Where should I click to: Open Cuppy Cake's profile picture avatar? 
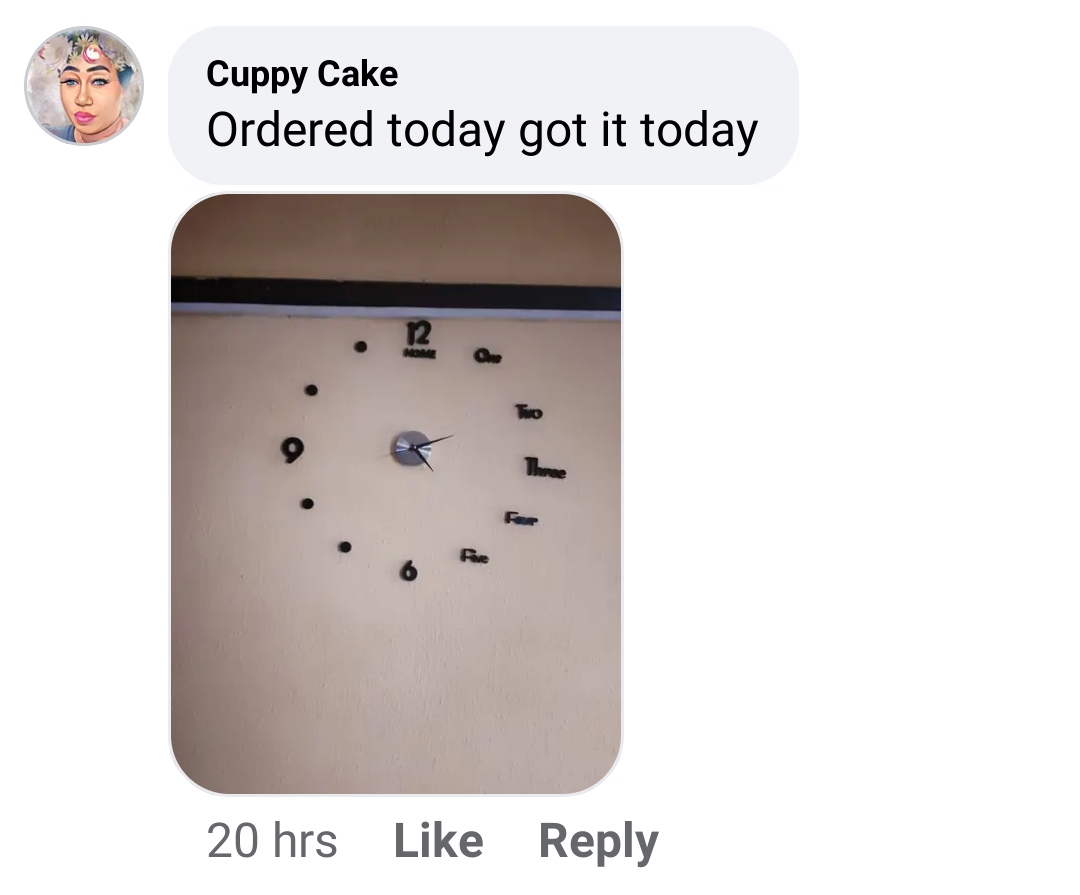[x=84, y=86]
